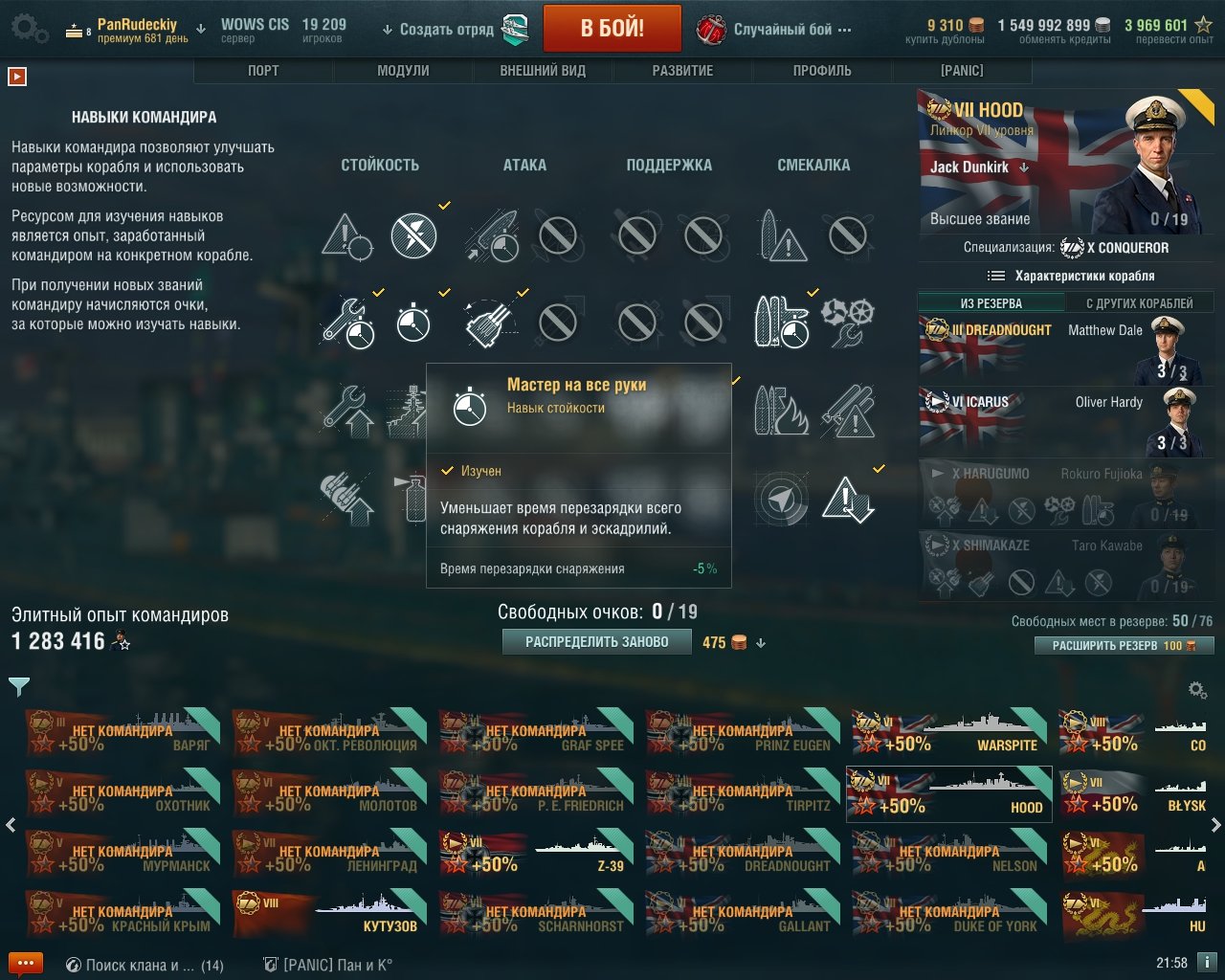Select the wrench-with-clock skill in Стойкость
Screen dimensions: 1225x980
point(347,323)
